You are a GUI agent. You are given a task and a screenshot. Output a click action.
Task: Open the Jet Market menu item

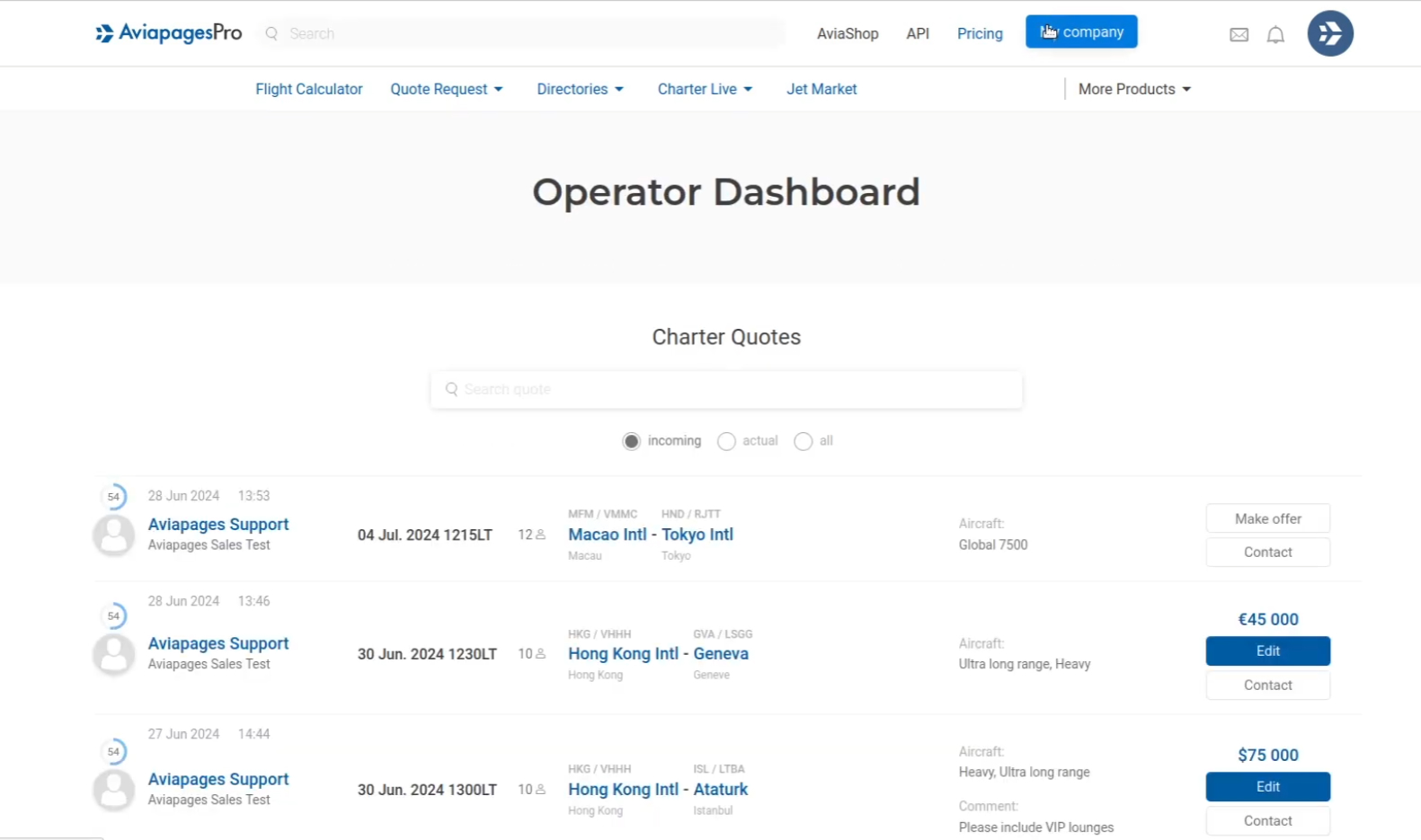[x=822, y=89]
